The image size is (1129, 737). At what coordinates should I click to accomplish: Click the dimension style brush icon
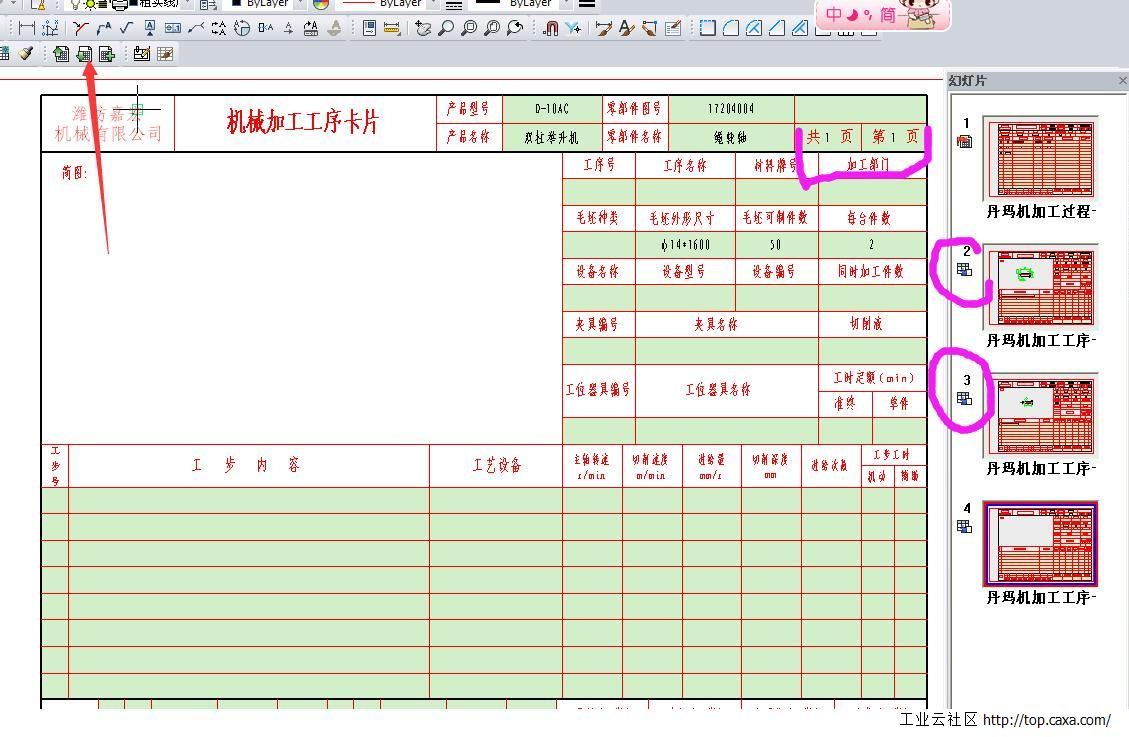603,28
